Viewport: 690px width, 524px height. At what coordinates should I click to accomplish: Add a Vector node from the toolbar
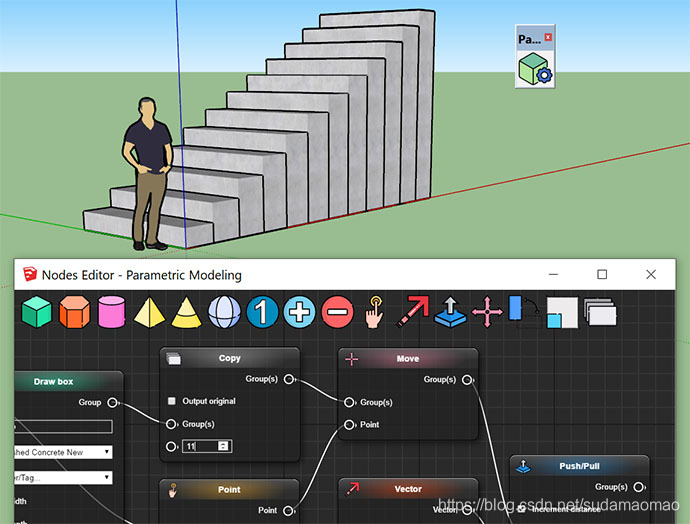[x=412, y=311]
